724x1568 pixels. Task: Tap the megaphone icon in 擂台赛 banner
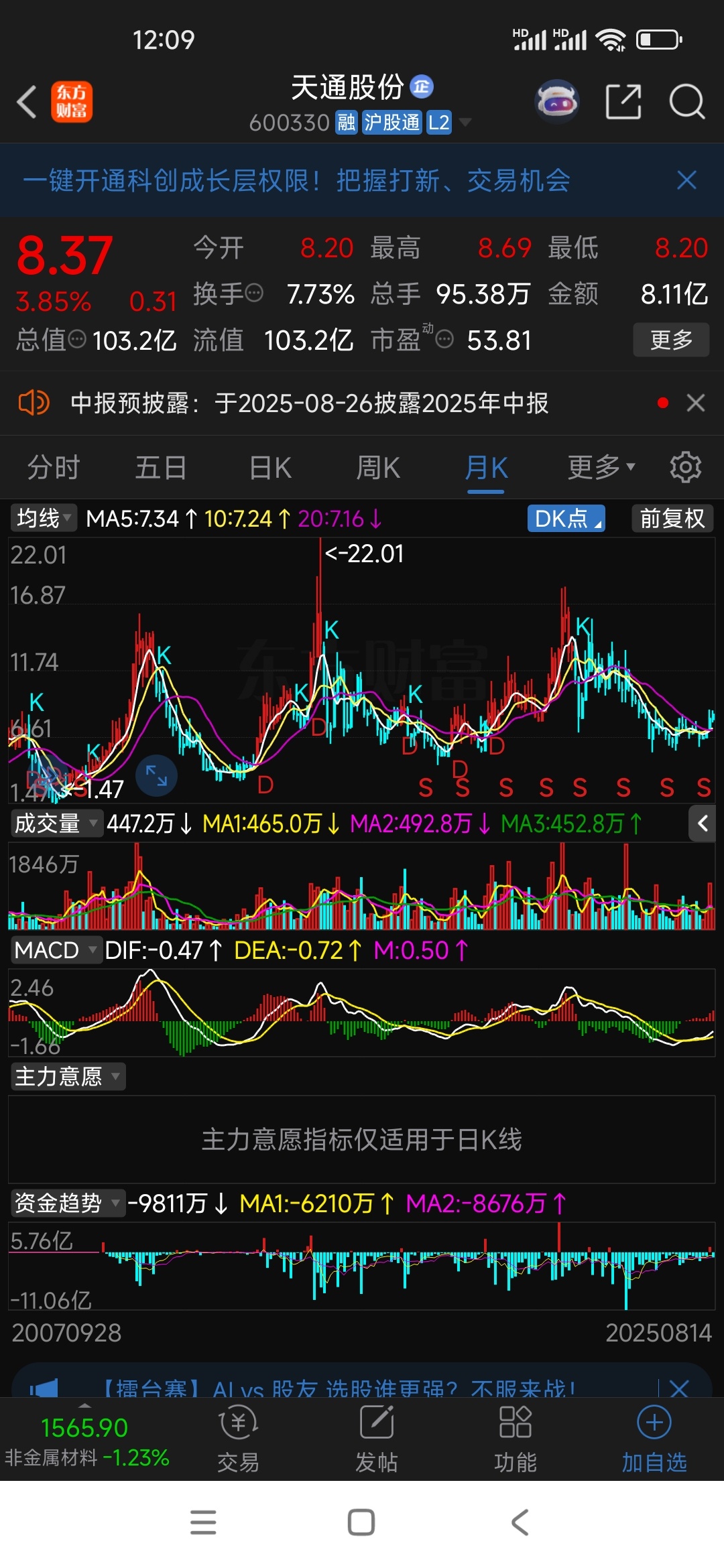(x=44, y=1388)
